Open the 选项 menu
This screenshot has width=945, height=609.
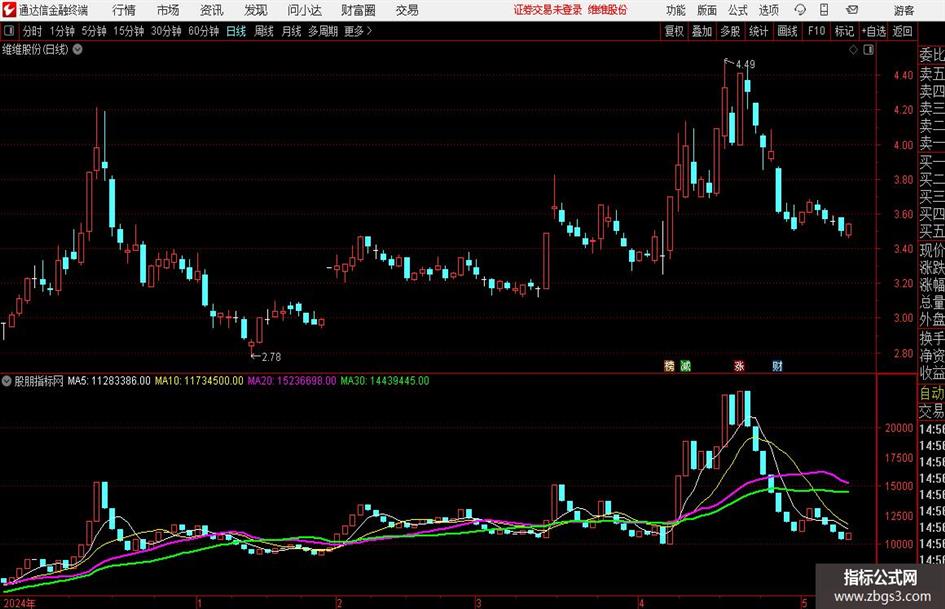[x=768, y=10]
